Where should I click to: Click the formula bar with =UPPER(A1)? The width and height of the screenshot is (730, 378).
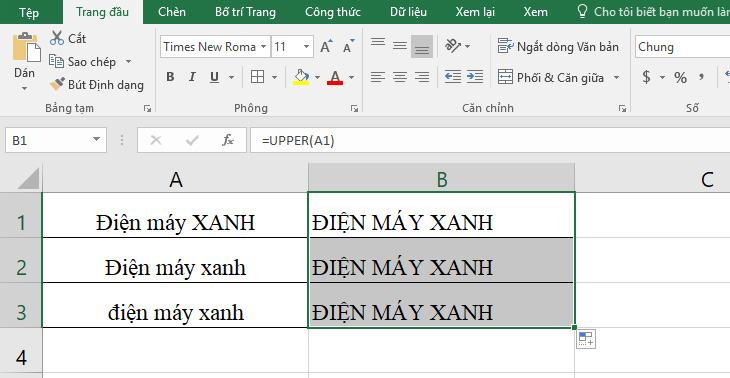[490, 140]
